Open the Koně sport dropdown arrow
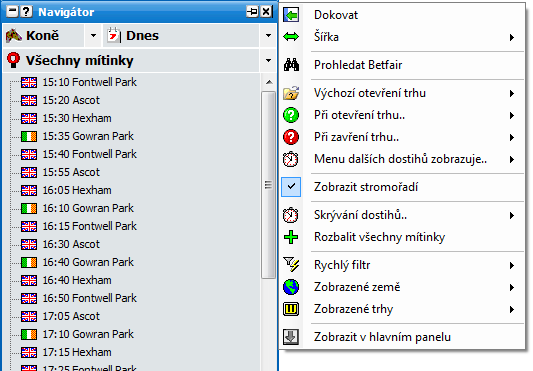The height and width of the screenshot is (371, 533). [x=93, y=35]
